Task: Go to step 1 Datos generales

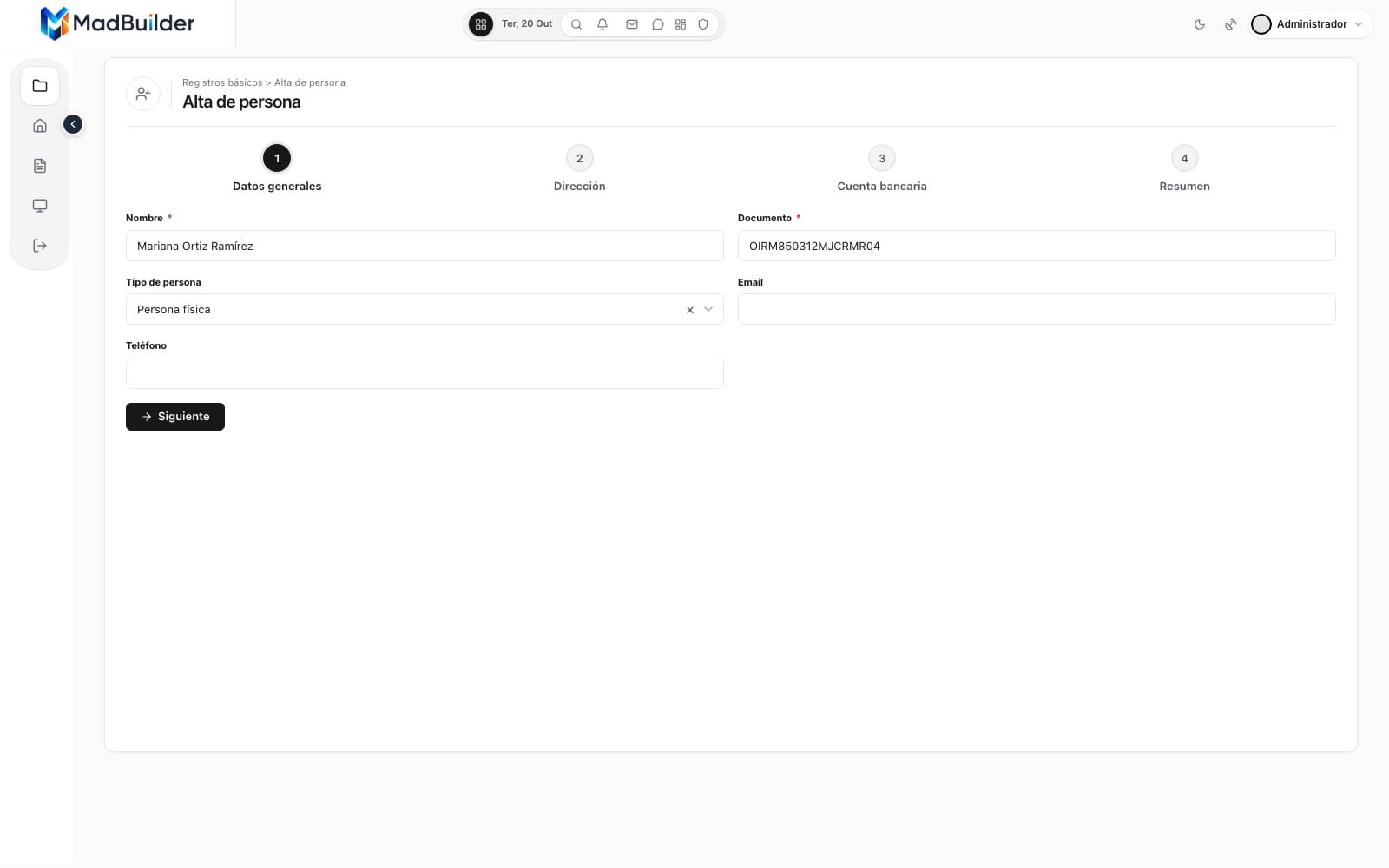Action: click(277, 168)
